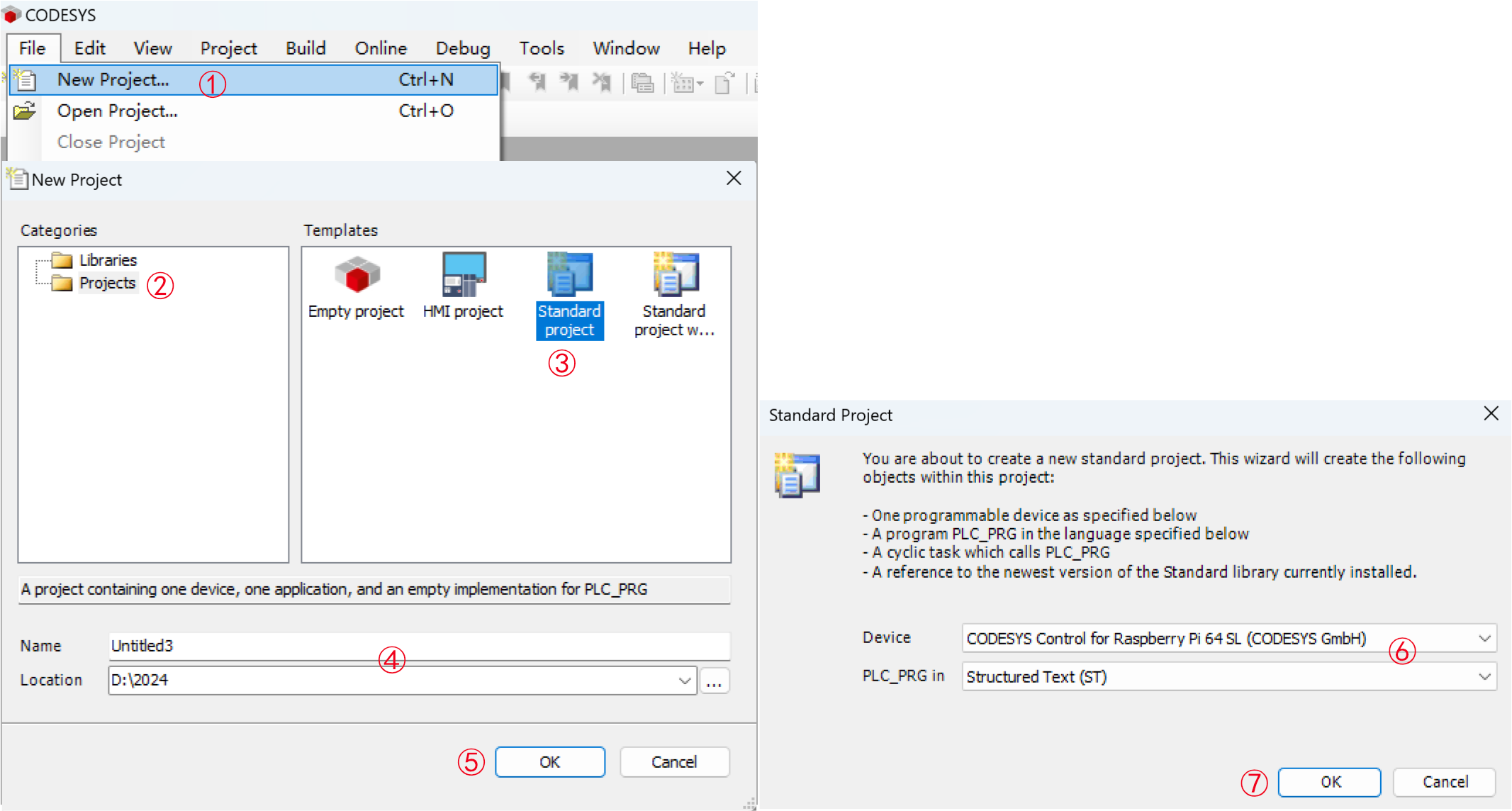Click the wizard icon in Standard Project dialog
The image size is (1512, 811).
pyautogui.click(x=797, y=475)
